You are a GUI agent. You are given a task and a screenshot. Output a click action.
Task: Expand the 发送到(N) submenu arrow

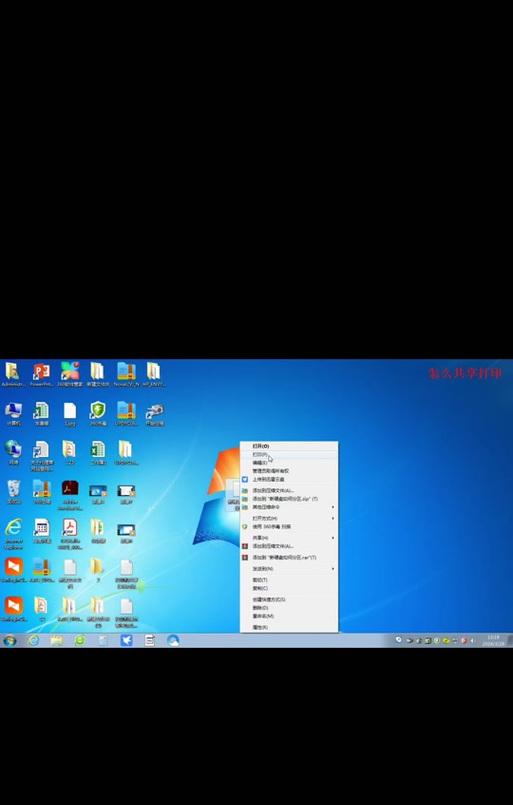[x=333, y=568]
